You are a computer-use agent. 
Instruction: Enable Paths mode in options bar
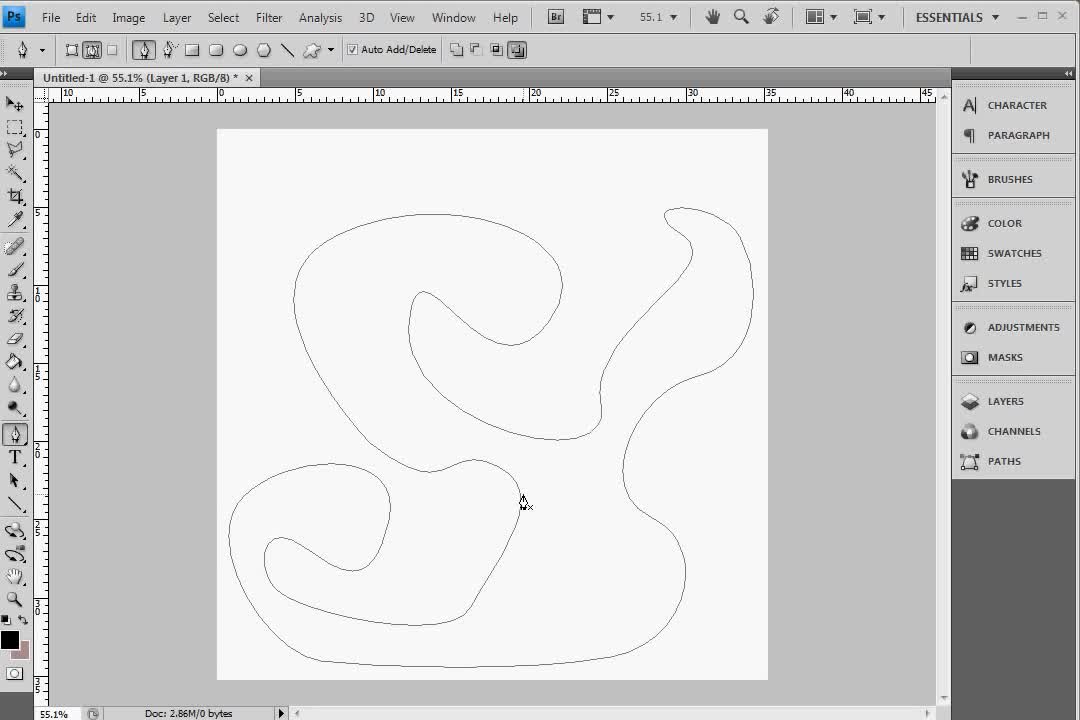coord(92,50)
